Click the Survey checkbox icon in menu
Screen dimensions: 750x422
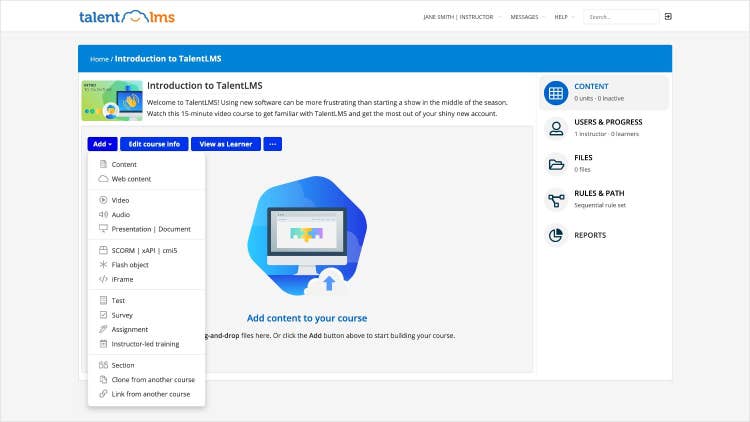point(103,315)
